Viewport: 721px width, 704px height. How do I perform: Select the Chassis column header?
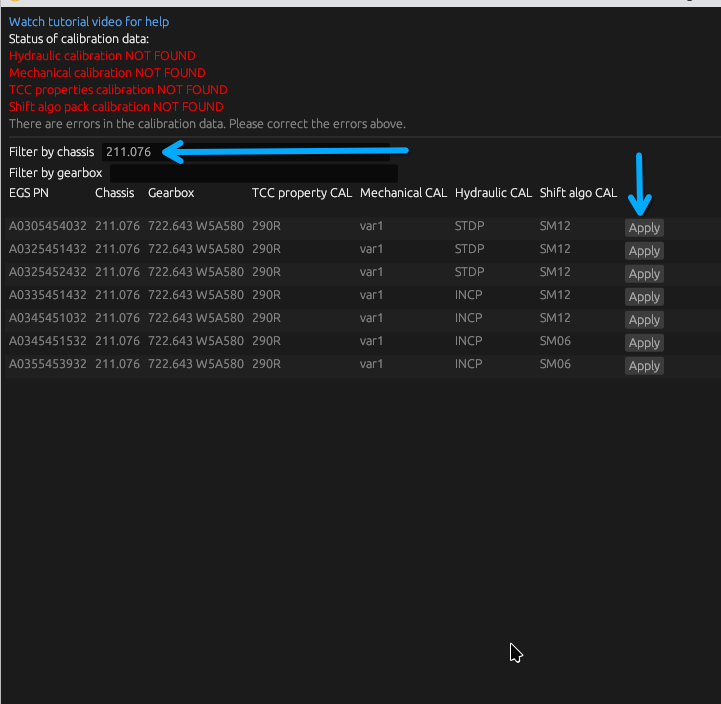114,193
